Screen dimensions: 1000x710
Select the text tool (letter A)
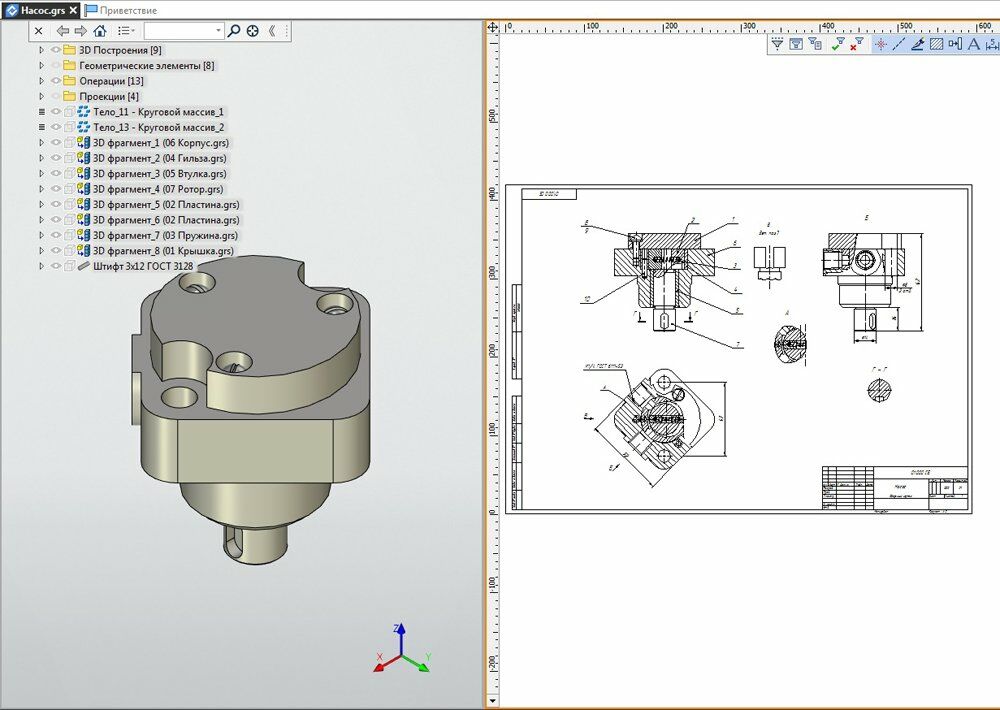pyautogui.click(x=973, y=44)
